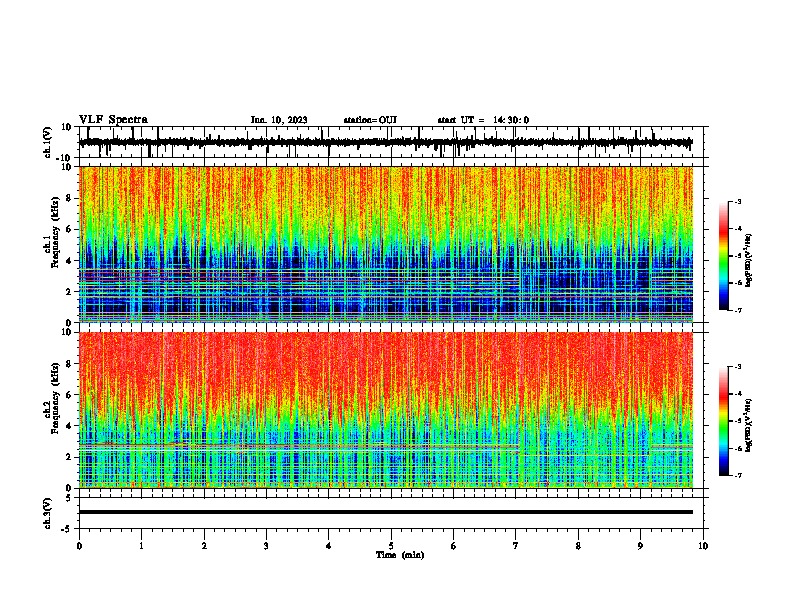Click the "3" tick on the Time axis
This screenshot has width=792, height=612.
(x=266, y=546)
